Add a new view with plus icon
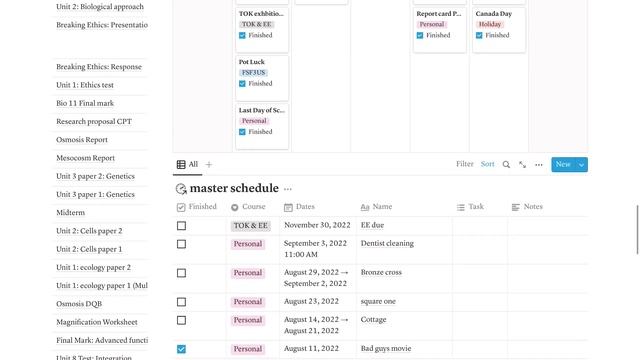 (209, 164)
